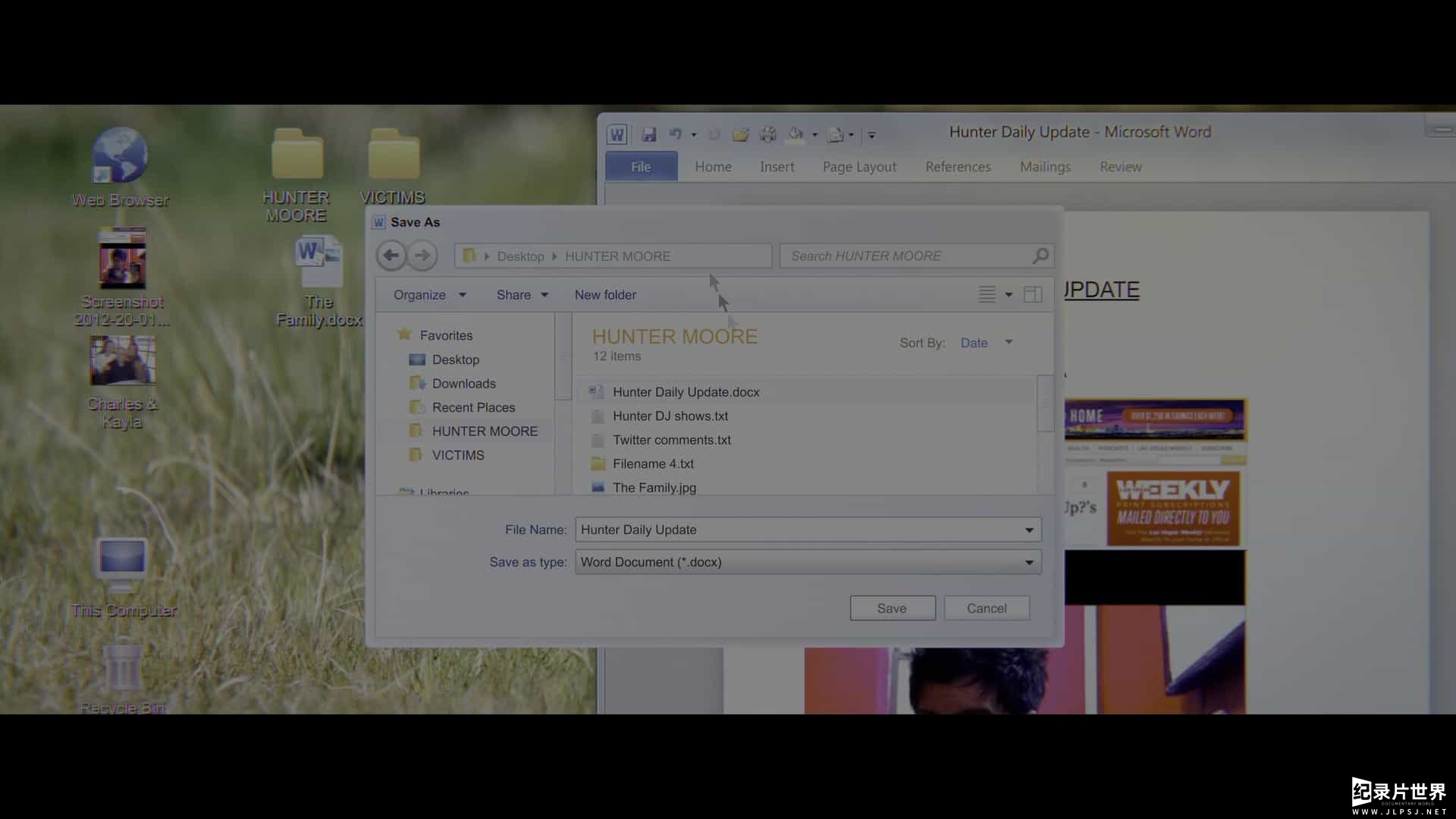1456x819 pixels.
Task: Click the Hunter Daily Update.docx file
Action: (x=686, y=392)
